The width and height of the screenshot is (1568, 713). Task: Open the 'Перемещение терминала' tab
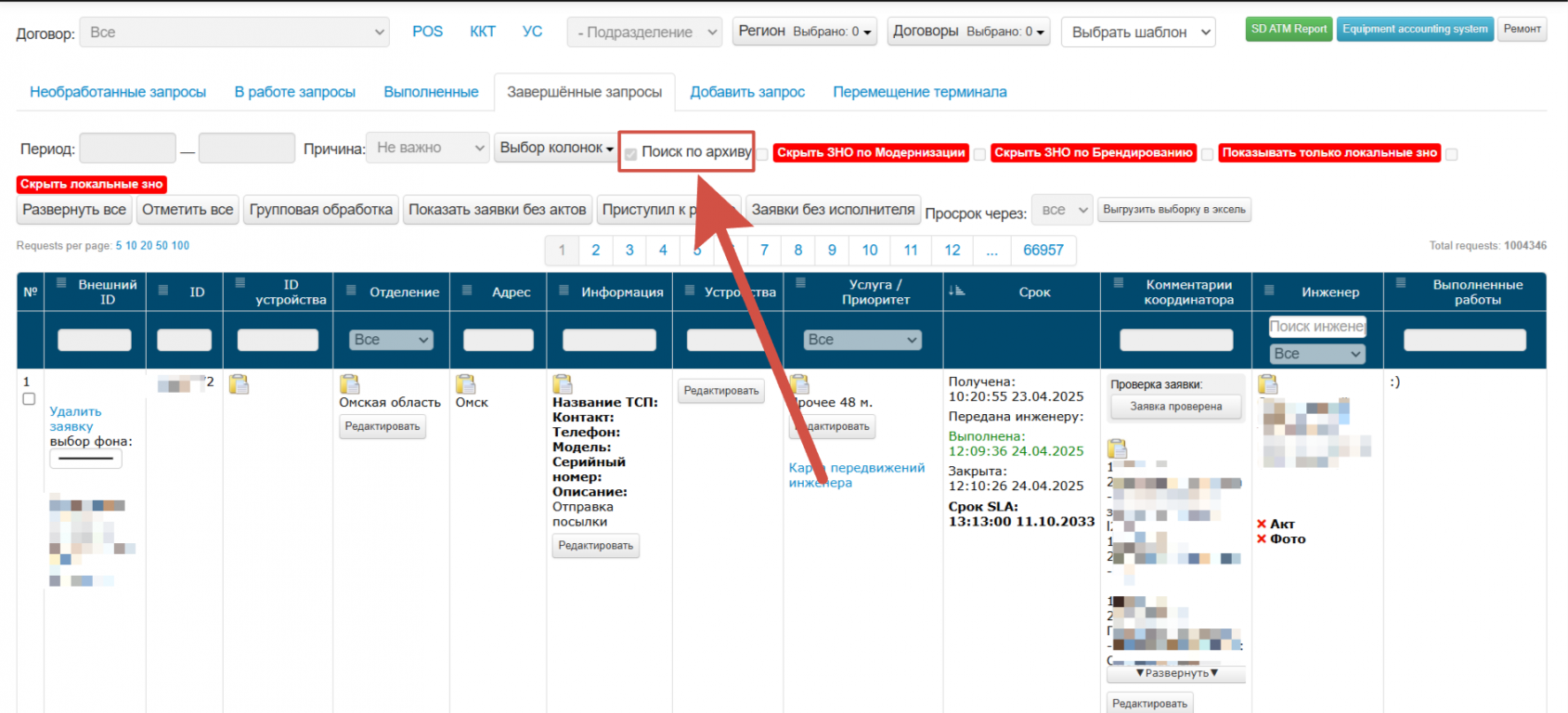919,92
